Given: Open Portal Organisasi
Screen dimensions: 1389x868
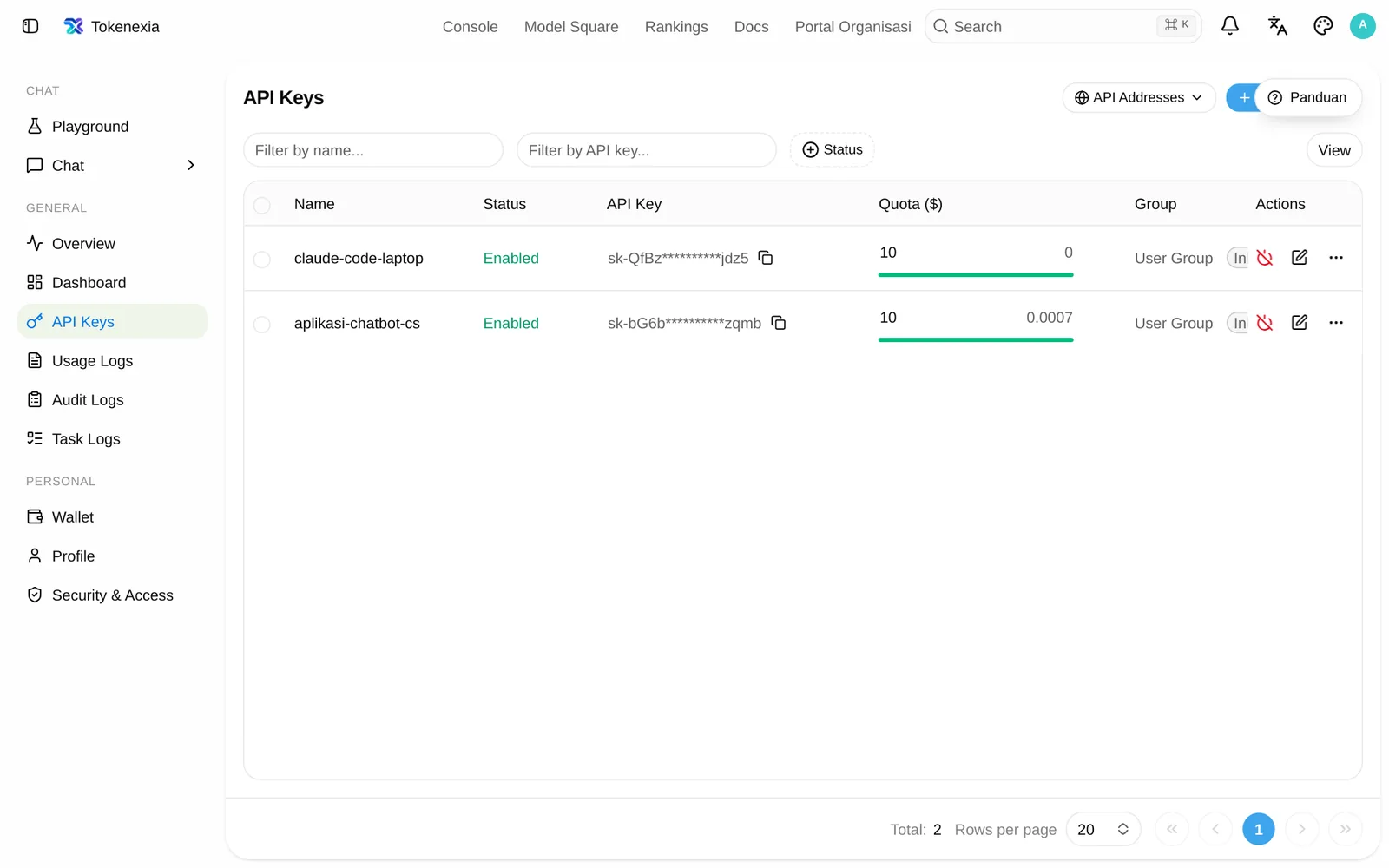Looking at the screenshot, I should coord(852,27).
